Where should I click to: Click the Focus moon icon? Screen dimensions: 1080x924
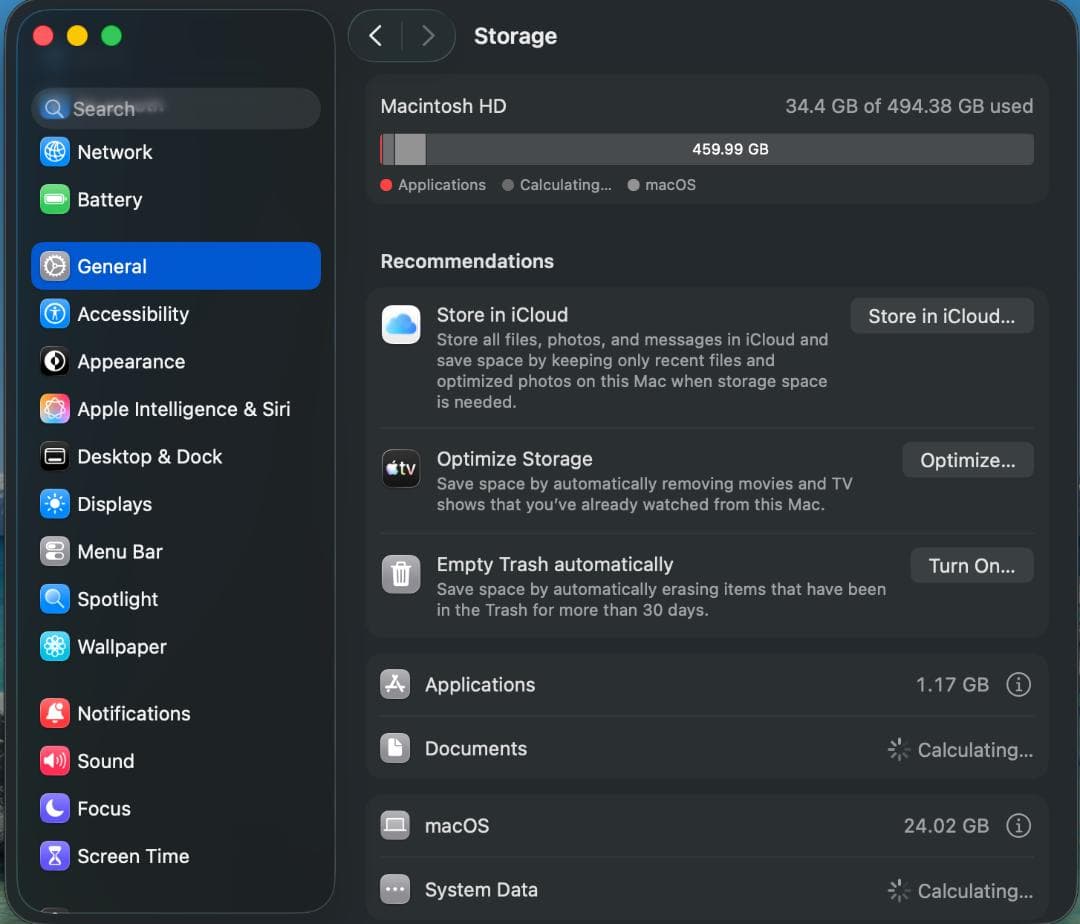[x=54, y=808]
